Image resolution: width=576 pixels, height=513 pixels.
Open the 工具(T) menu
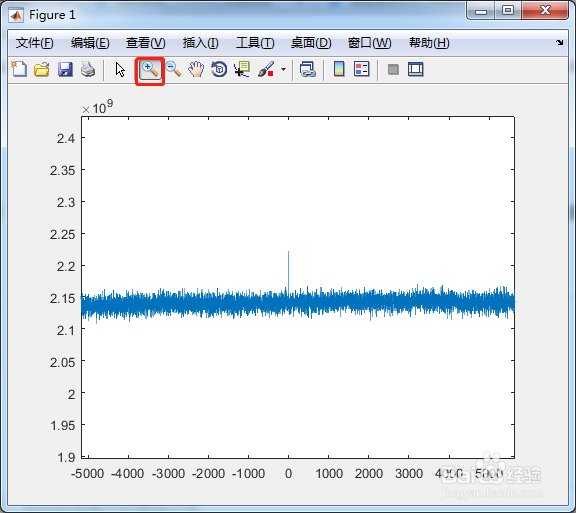[255, 43]
